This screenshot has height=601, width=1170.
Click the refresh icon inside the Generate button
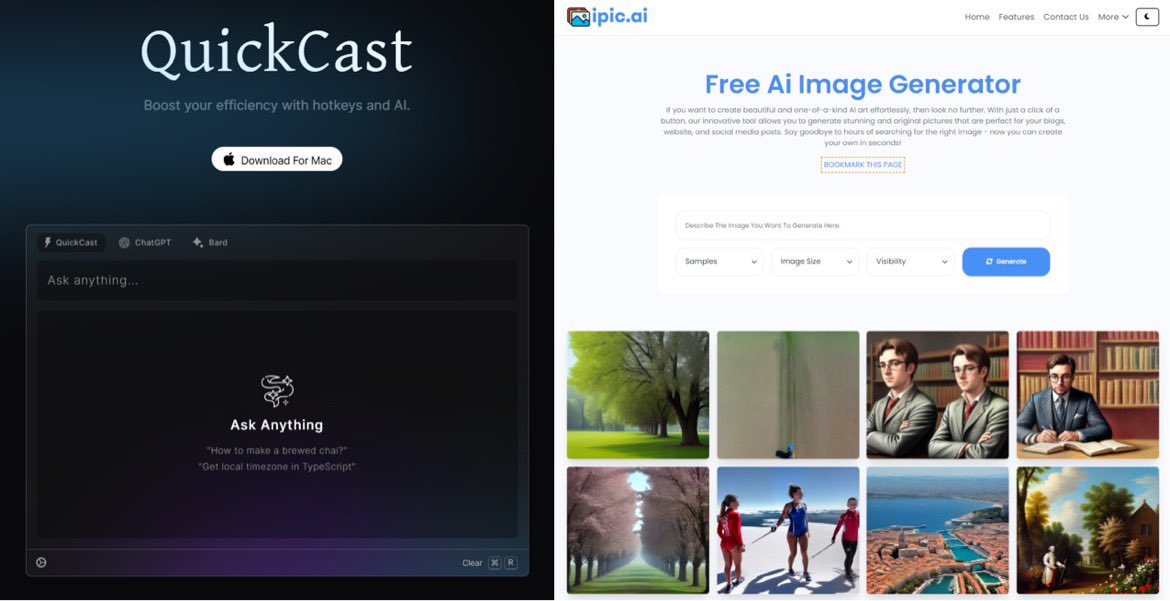989,262
